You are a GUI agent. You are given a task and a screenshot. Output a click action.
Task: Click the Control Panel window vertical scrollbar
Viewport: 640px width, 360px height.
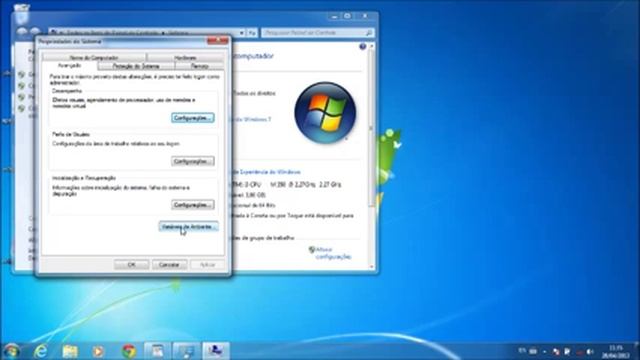(x=371, y=157)
